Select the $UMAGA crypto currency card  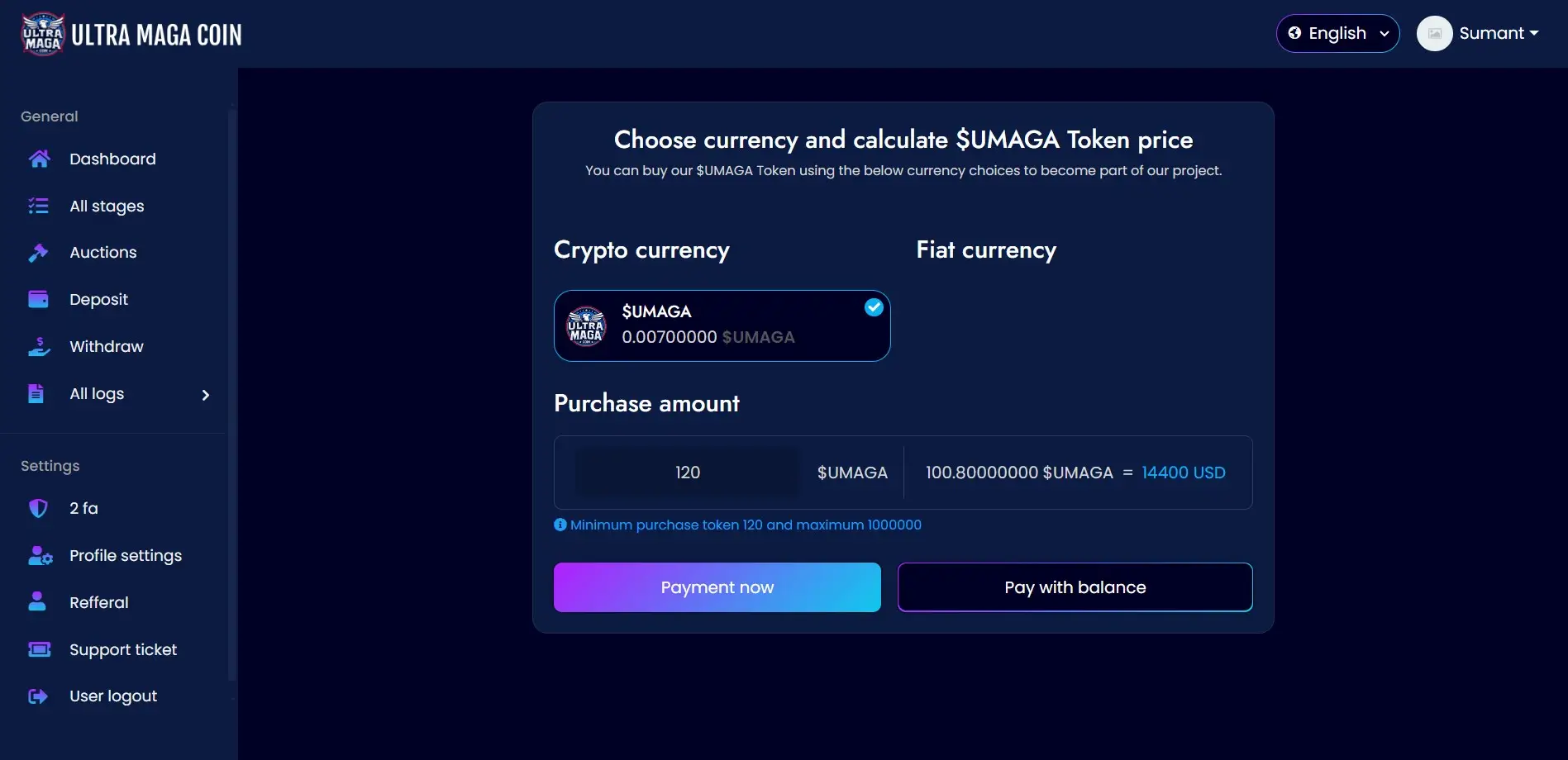point(721,325)
